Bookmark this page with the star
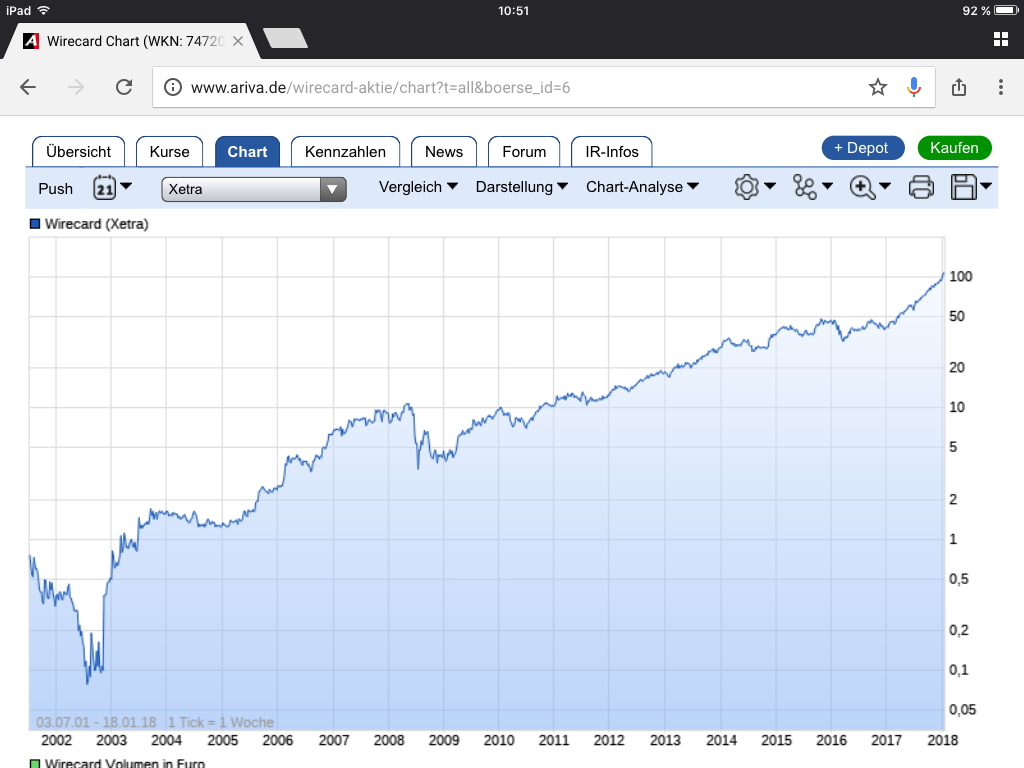Viewport: 1024px width, 768px height. (878, 87)
